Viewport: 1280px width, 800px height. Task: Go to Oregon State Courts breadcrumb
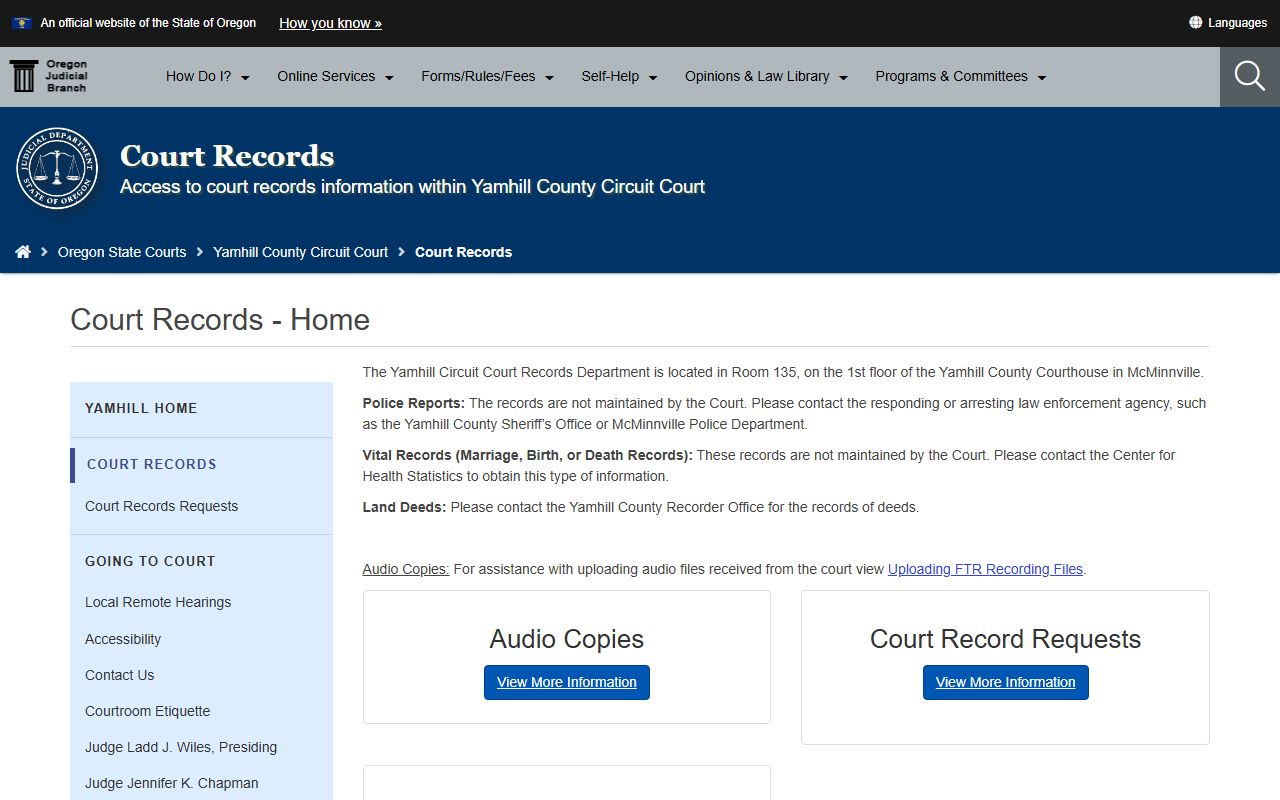click(x=122, y=252)
